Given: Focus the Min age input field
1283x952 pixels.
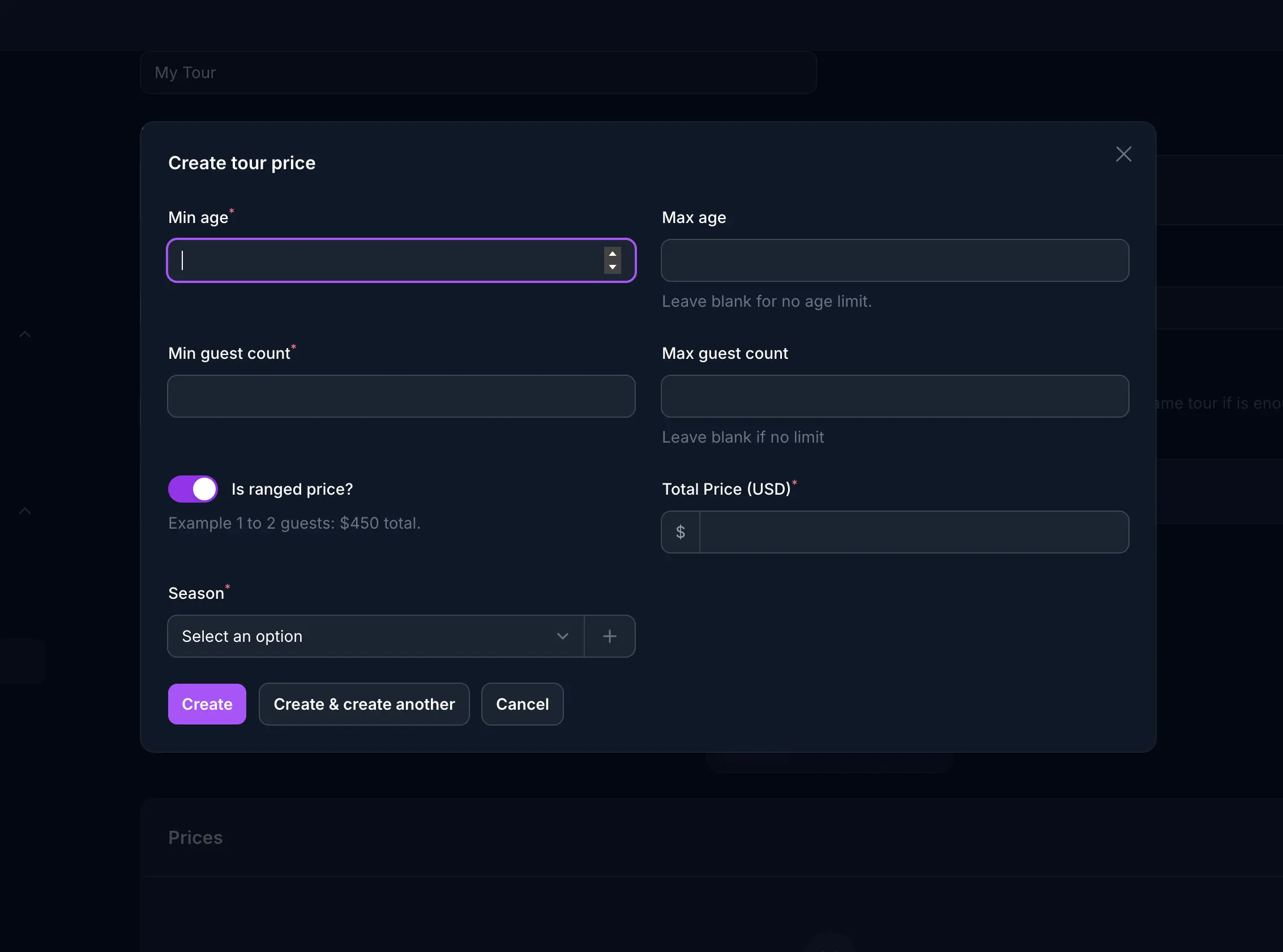Looking at the screenshot, I should 386,260.
